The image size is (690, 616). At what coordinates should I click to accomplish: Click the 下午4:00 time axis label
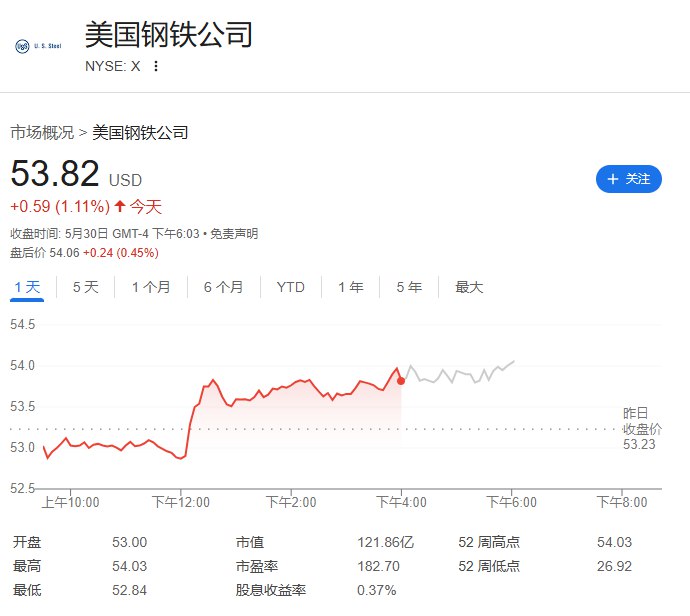pyautogui.click(x=401, y=502)
